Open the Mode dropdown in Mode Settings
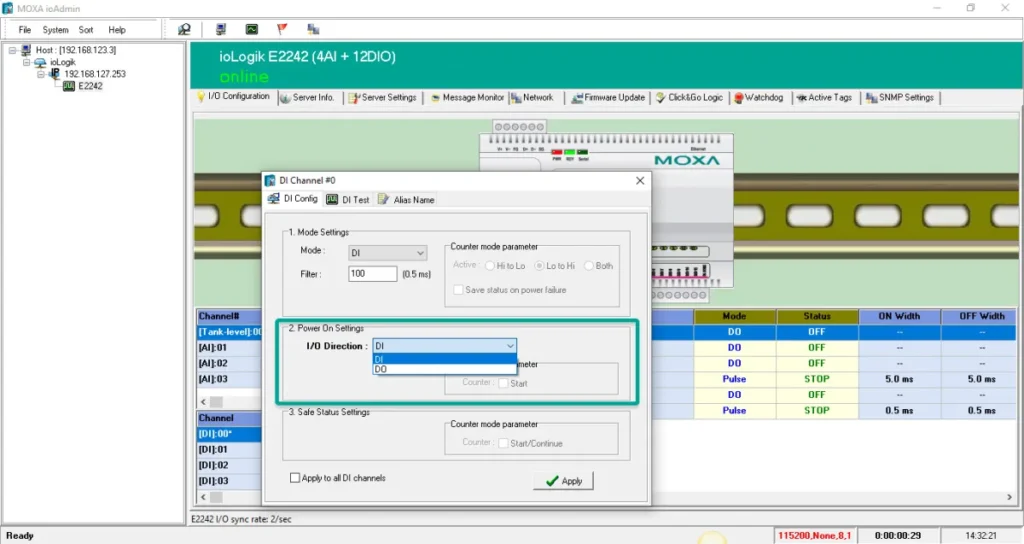This screenshot has width=1024, height=544. click(387, 253)
